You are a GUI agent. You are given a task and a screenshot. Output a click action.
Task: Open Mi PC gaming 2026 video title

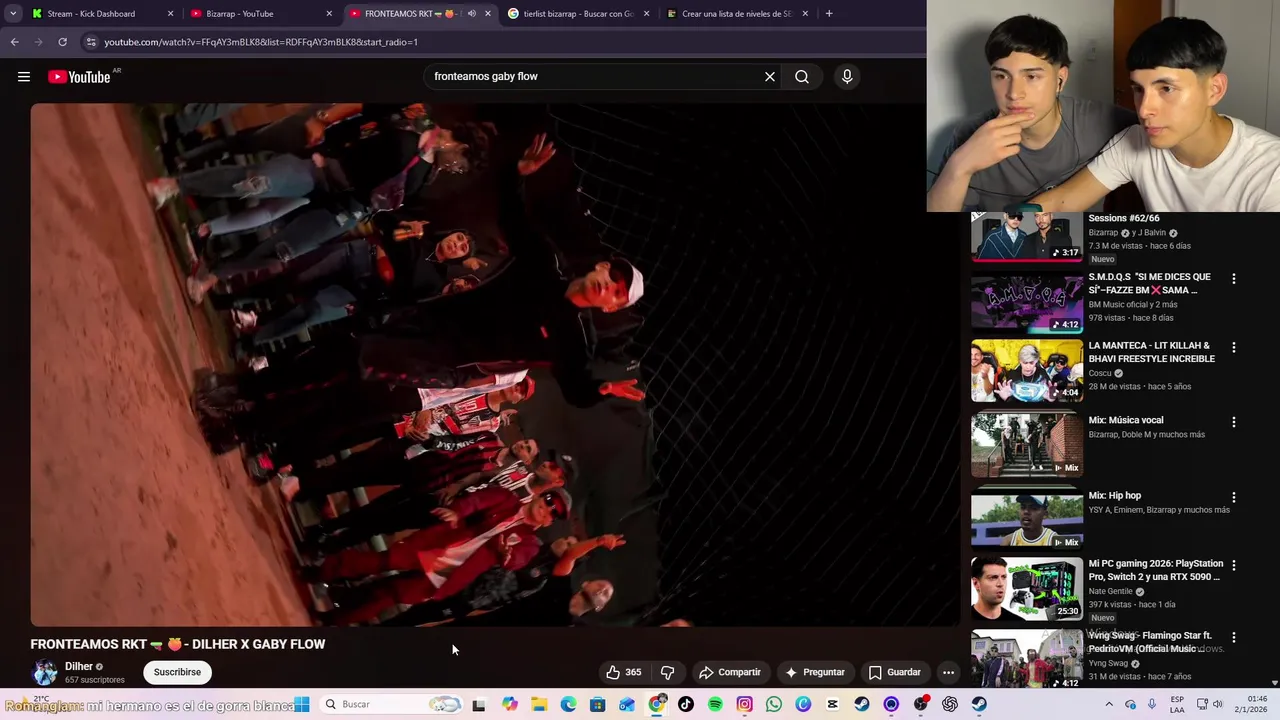tap(1156, 570)
